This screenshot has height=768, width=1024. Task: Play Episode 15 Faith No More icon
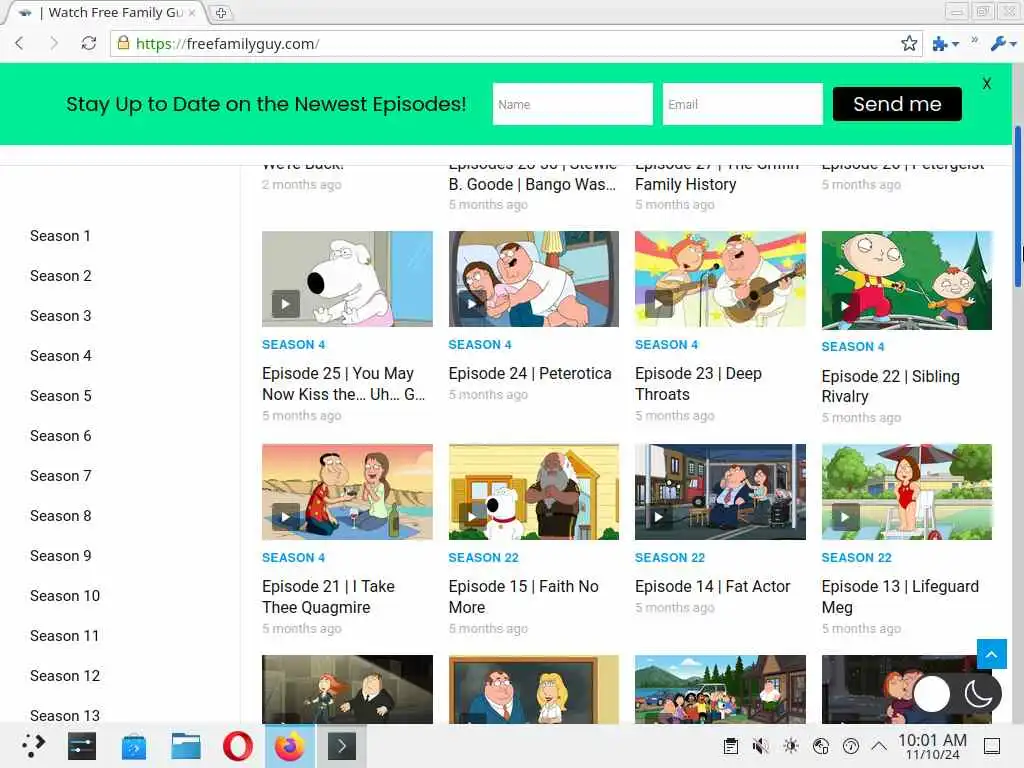click(x=472, y=517)
